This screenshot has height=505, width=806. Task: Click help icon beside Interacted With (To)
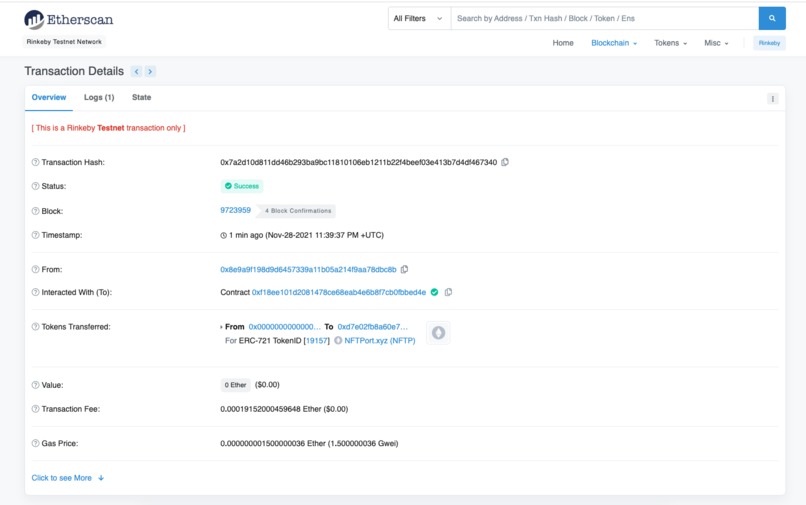point(35,292)
